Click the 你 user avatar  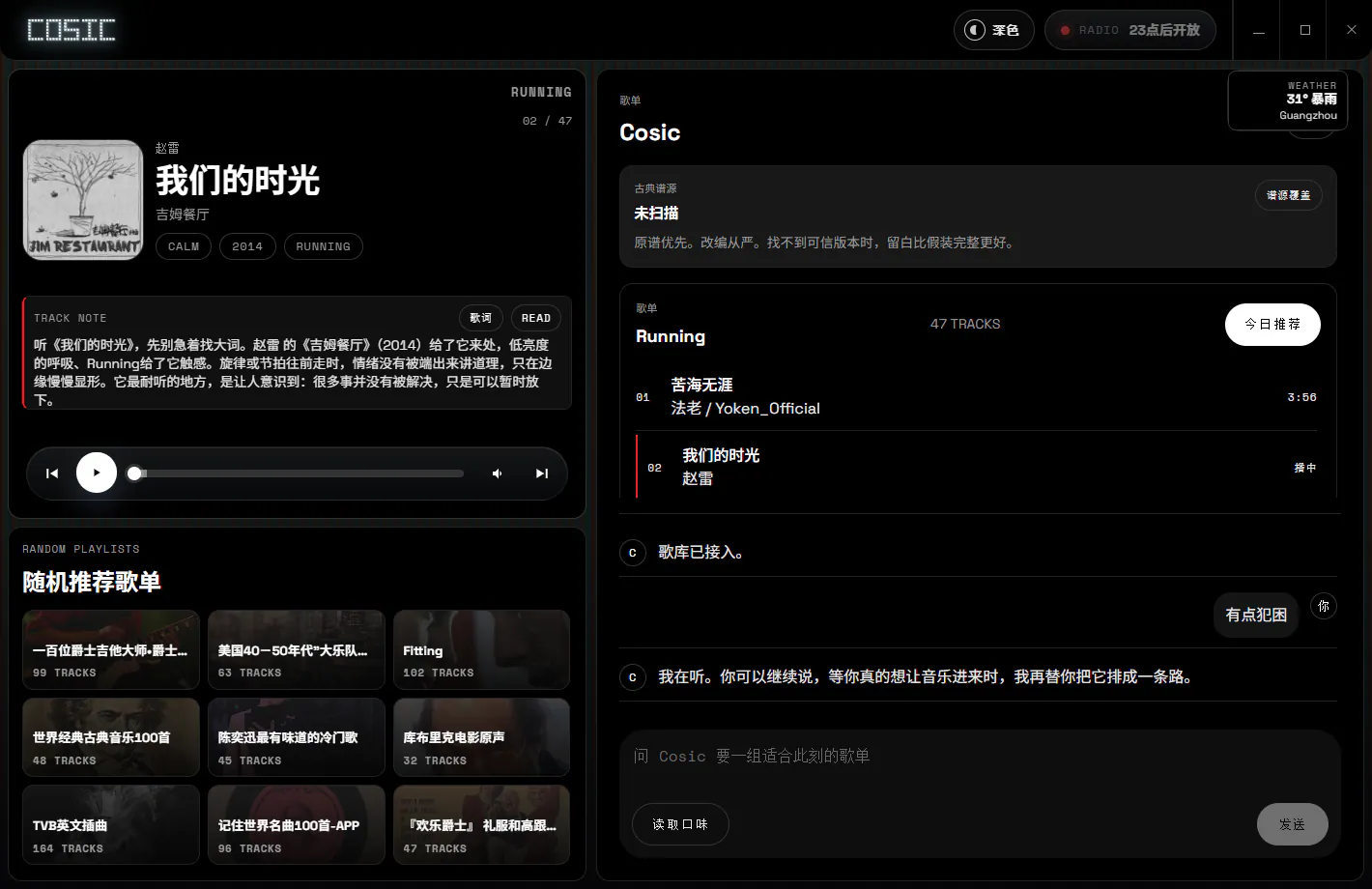[x=1324, y=606]
